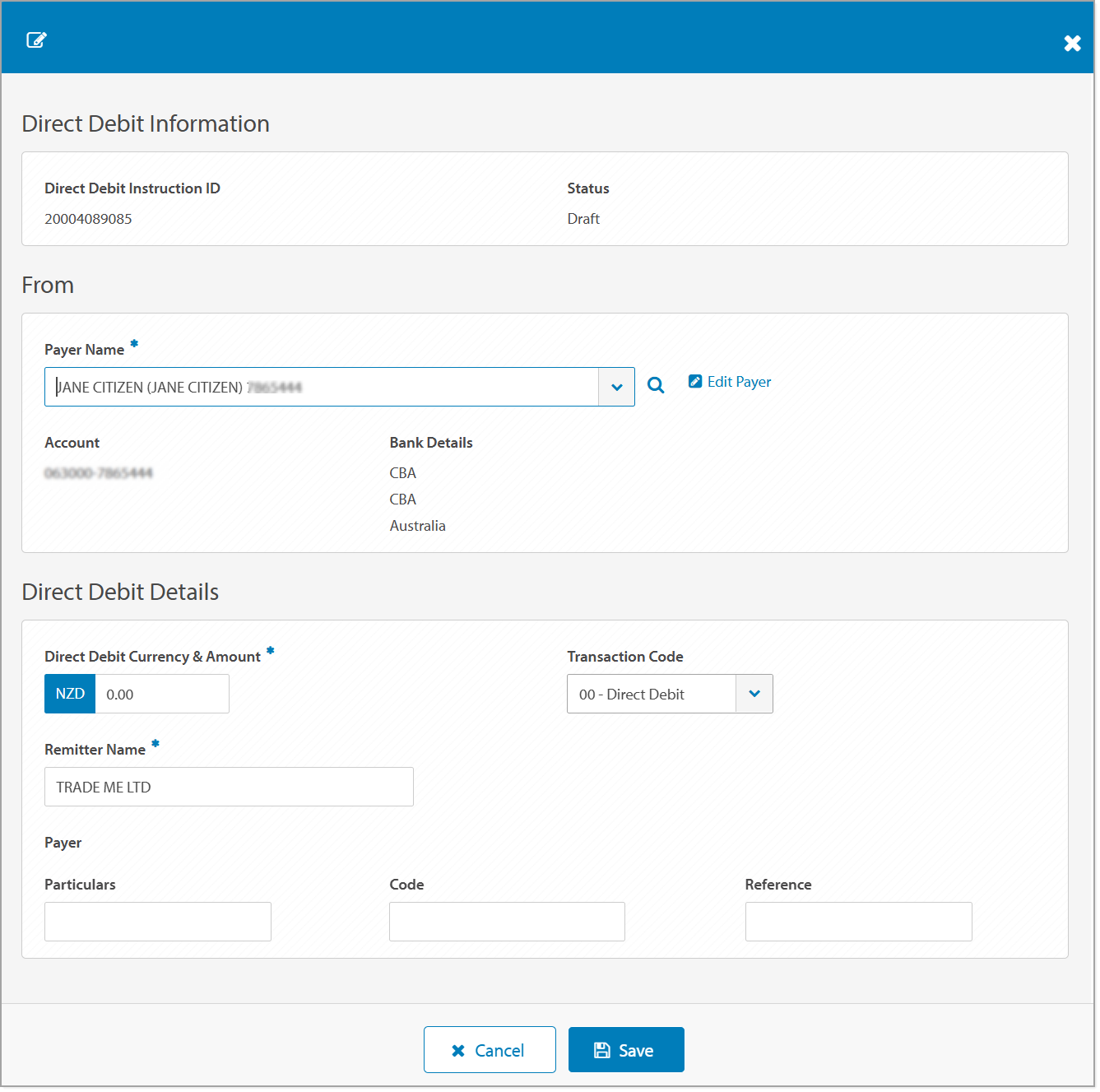The image size is (1100, 1092).
Task: Click the Edit Payer link
Action: (738, 381)
